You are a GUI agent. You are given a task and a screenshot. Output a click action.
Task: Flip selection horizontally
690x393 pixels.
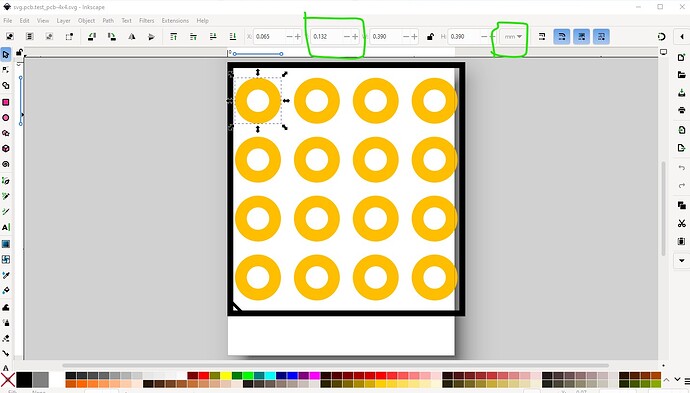[x=132, y=37]
